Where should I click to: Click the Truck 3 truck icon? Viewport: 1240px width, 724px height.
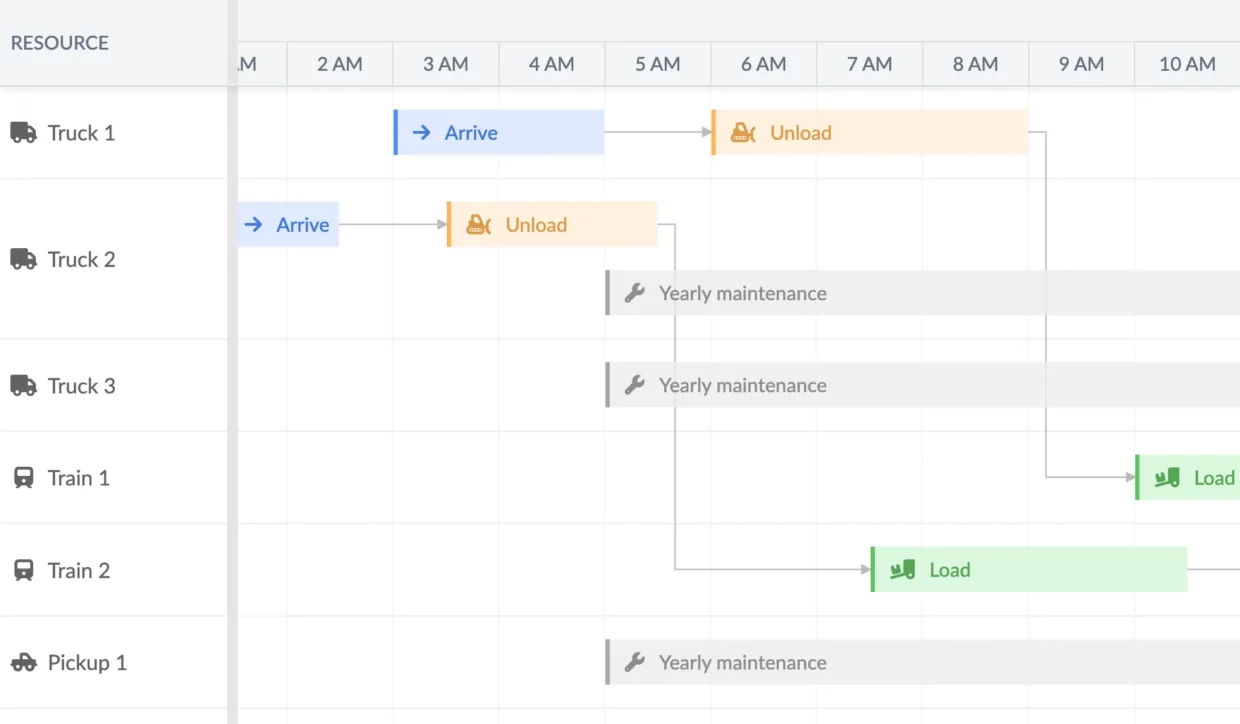(23, 386)
